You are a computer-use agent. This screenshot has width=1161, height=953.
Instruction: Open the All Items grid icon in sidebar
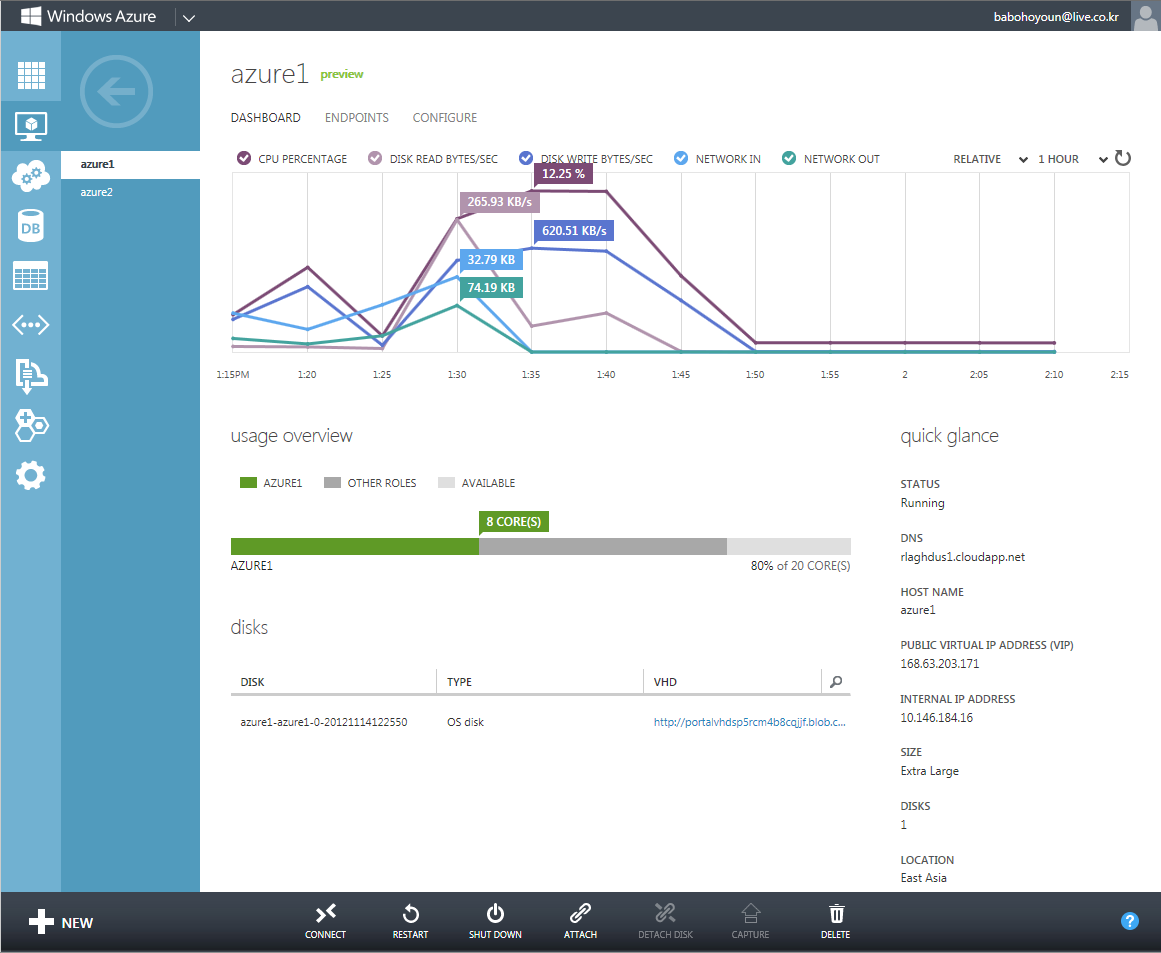[30, 76]
